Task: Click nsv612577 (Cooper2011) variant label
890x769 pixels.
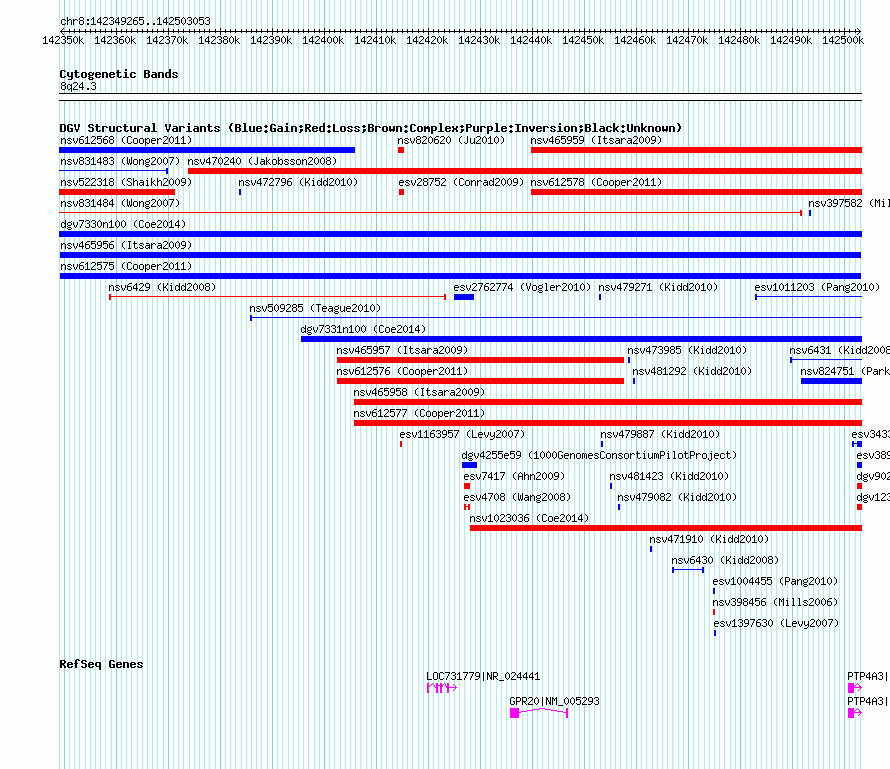Action: (419, 413)
